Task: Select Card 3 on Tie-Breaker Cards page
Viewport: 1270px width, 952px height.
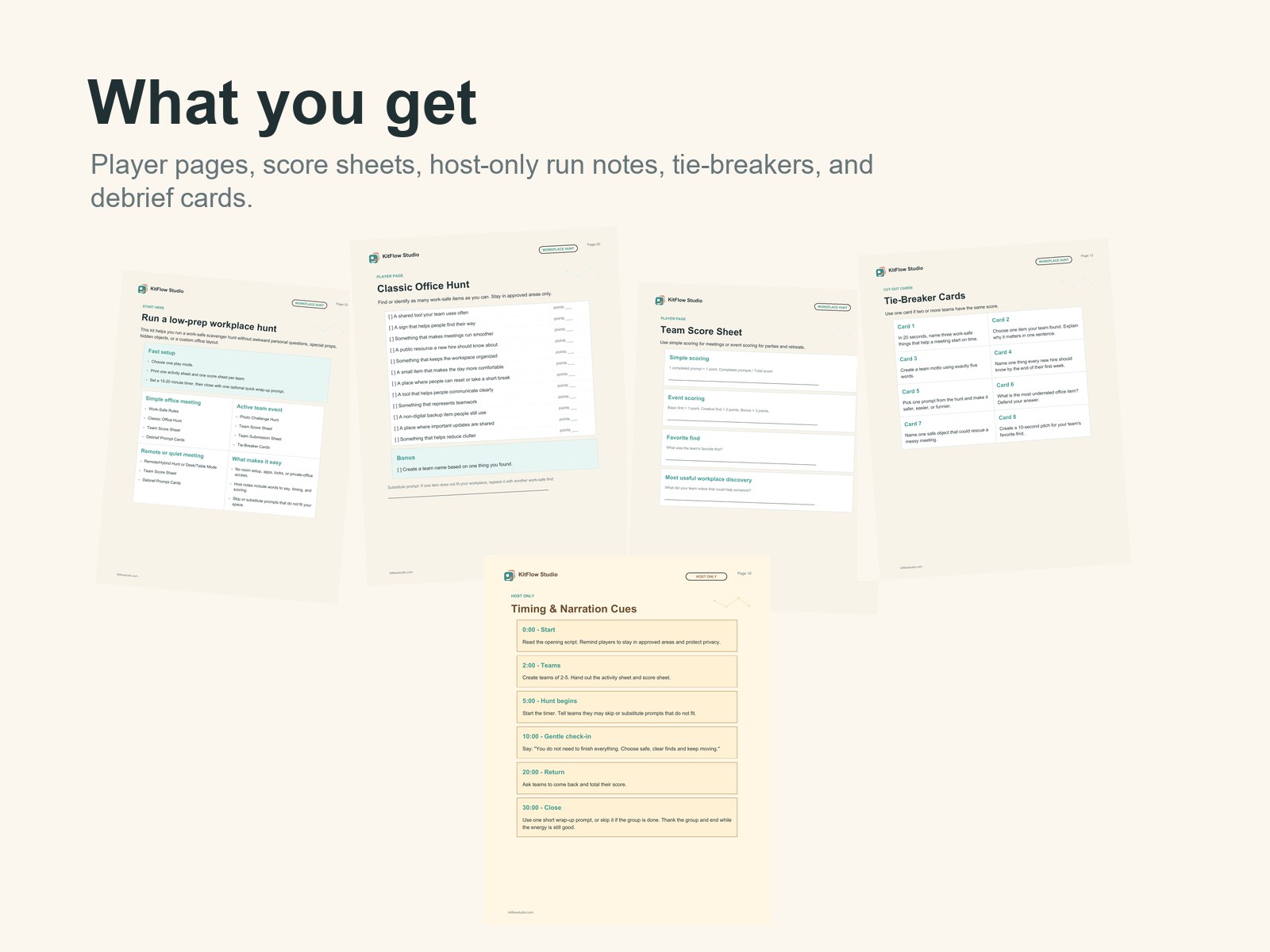Action: [943, 366]
